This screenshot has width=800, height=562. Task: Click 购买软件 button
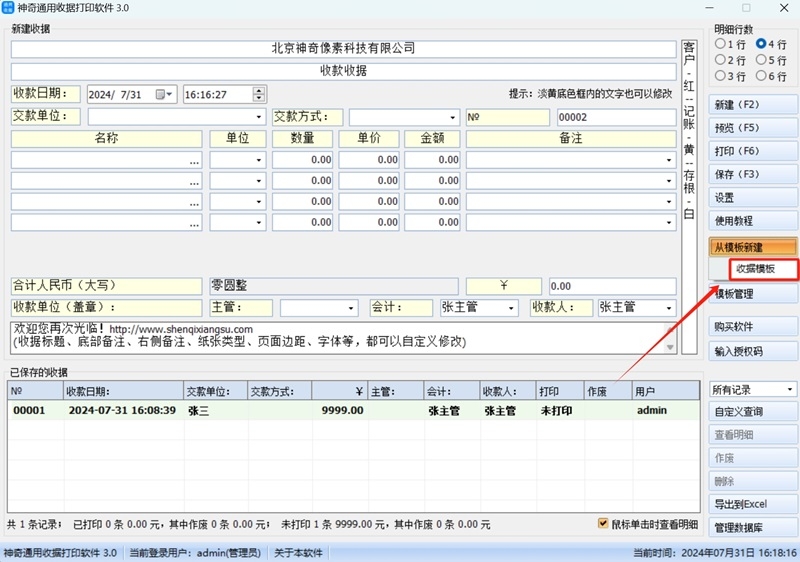[x=753, y=326]
